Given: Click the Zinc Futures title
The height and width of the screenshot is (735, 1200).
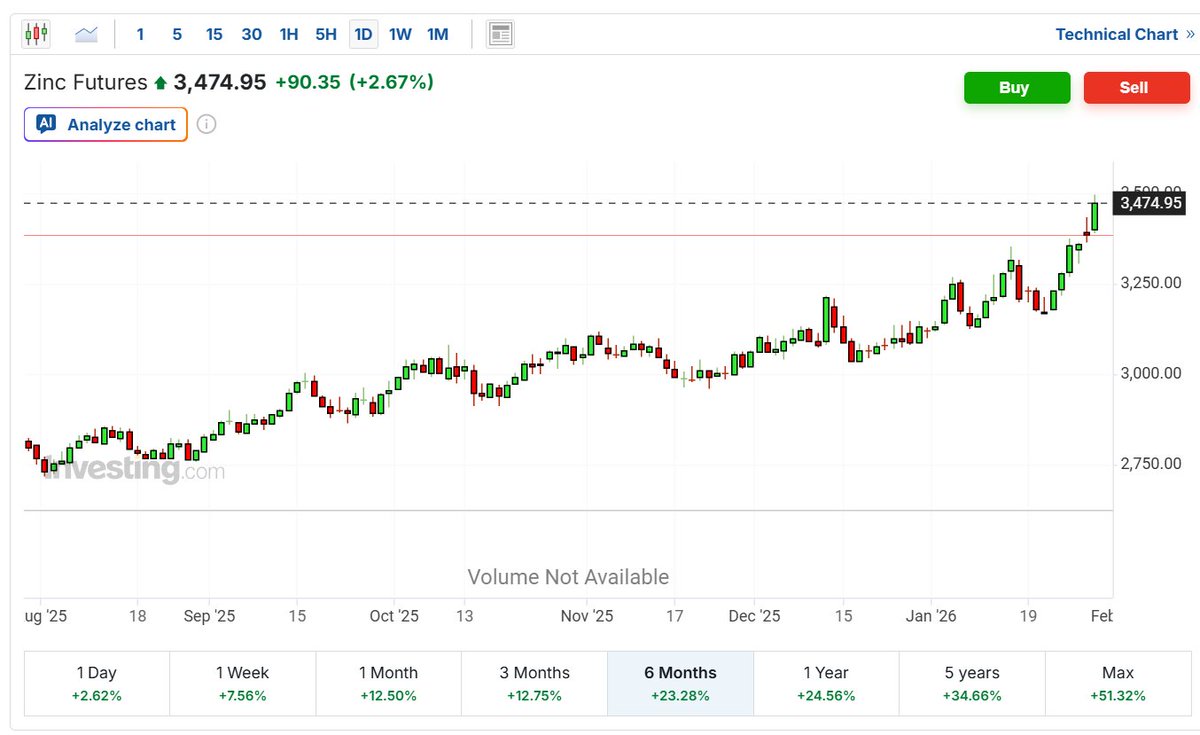Looking at the screenshot, I should point(86,82).
